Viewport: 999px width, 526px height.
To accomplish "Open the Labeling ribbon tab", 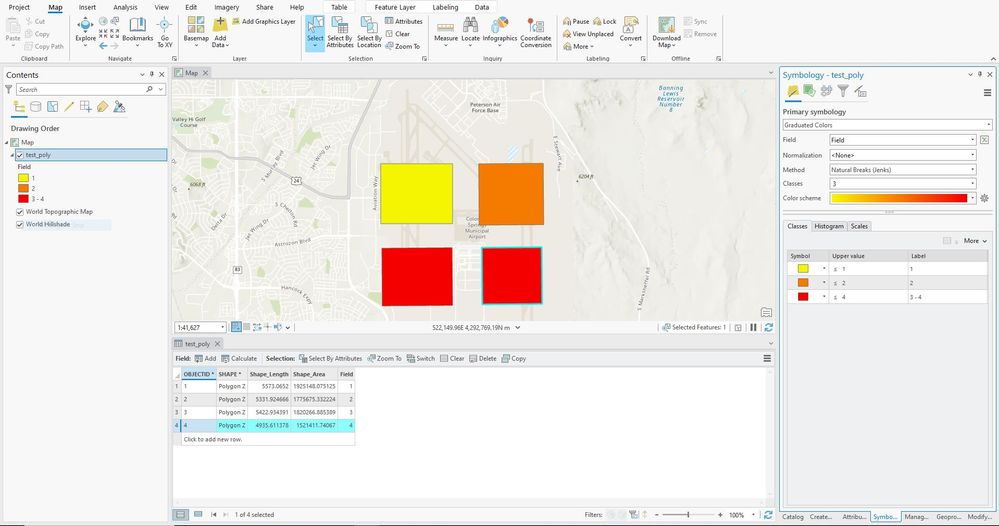I will (x=445, y=7).
